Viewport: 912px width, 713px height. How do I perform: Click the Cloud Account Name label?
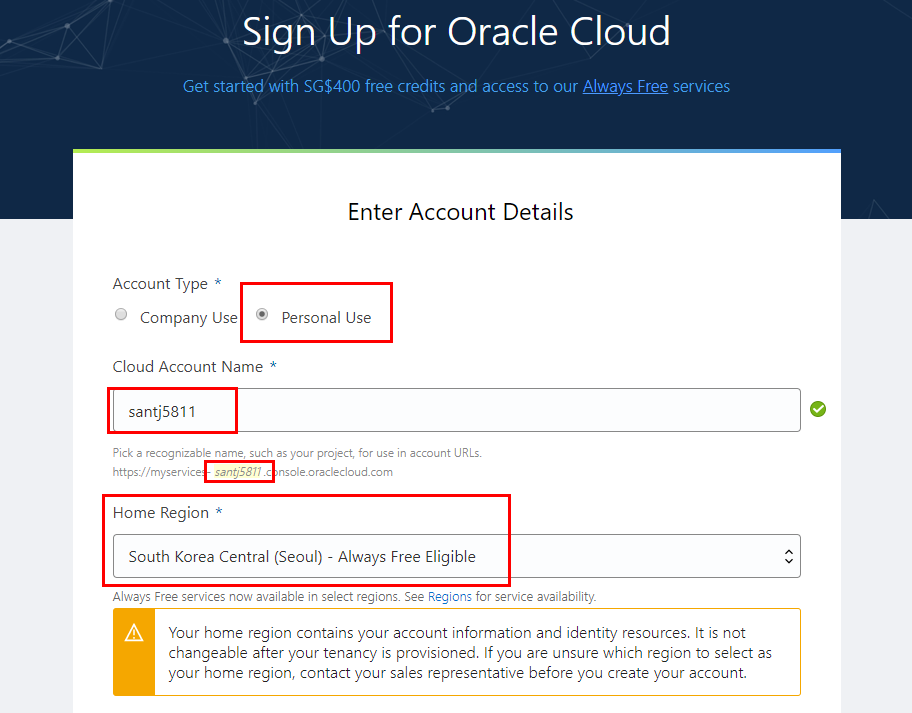(x=188, y=367)
